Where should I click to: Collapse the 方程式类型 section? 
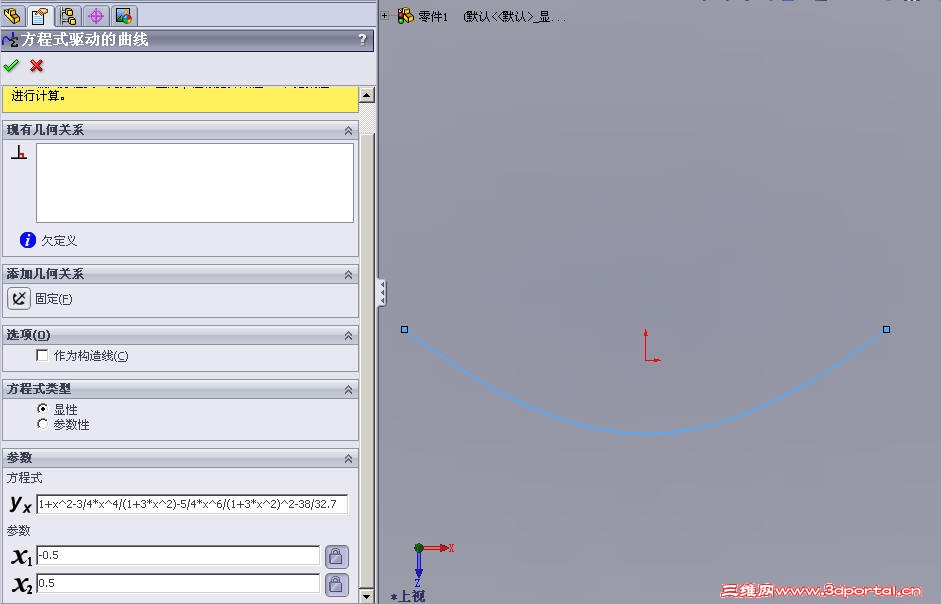point(348,390)
